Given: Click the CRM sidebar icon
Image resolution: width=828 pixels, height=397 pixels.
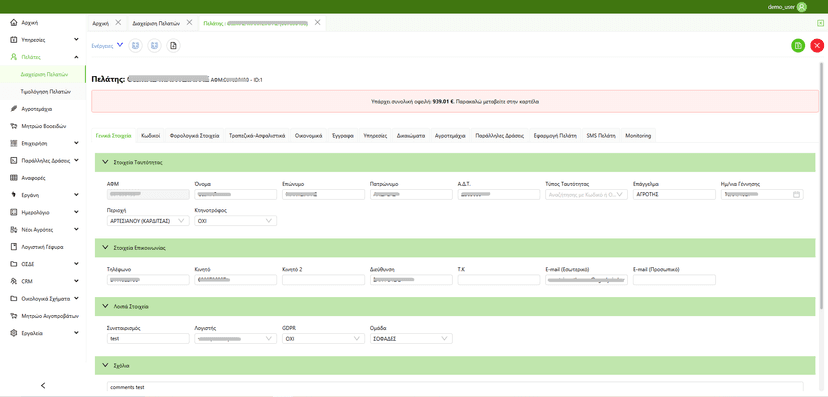Looking at the screenshot, I should (x=14, y=281).
